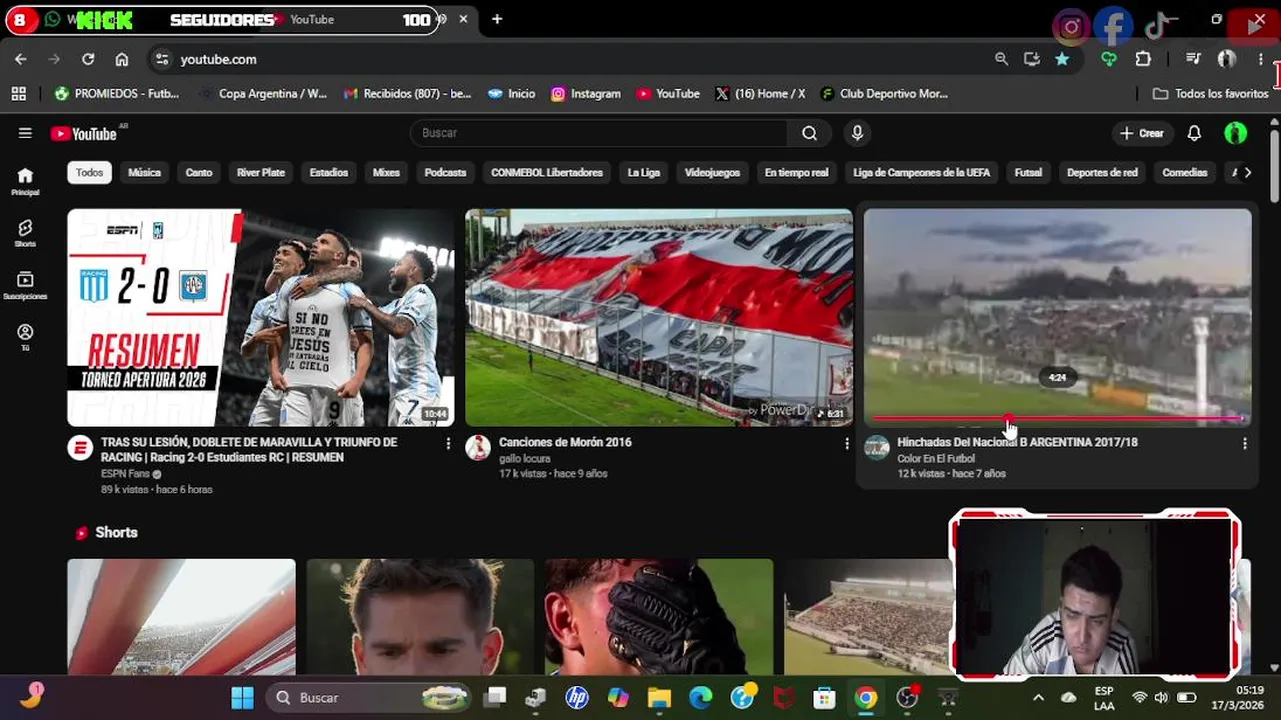Reload the page in Chrome
1281x720 pixels.
tap(88, 59)
